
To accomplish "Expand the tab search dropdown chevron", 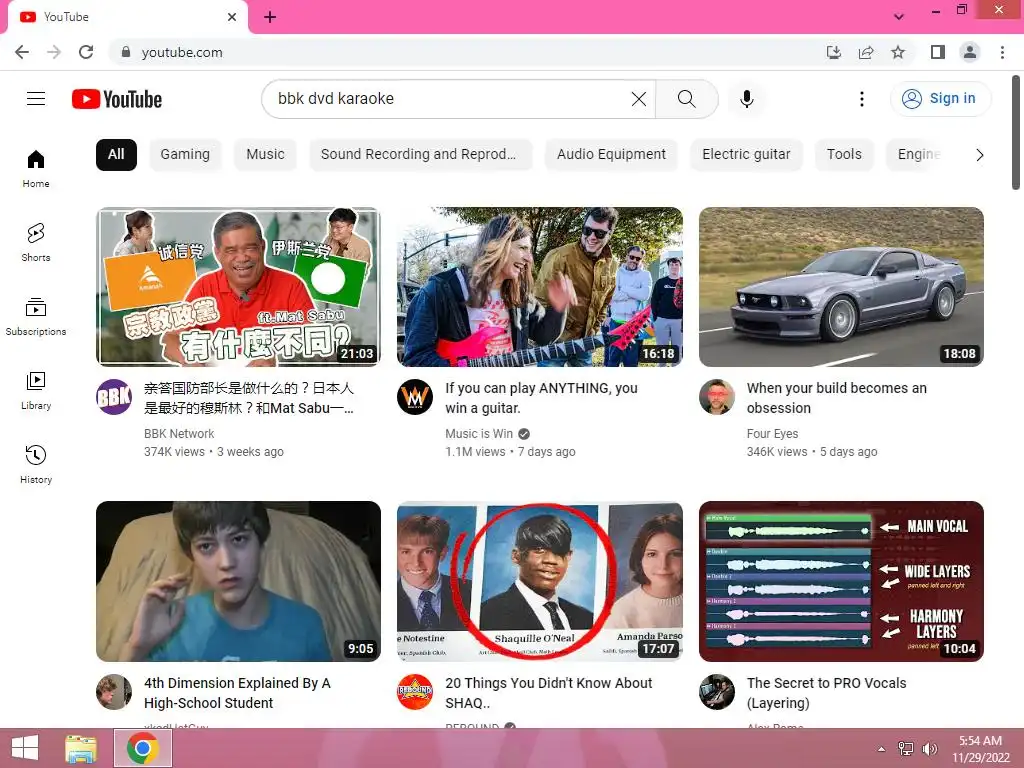I will pyautogui.click(x=899, y=17).
